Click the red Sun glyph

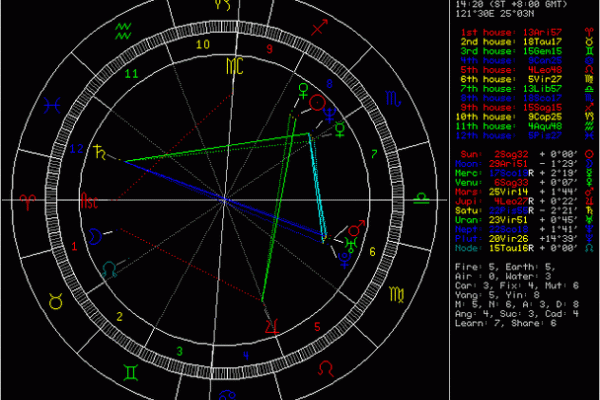[x=316, y=101]
